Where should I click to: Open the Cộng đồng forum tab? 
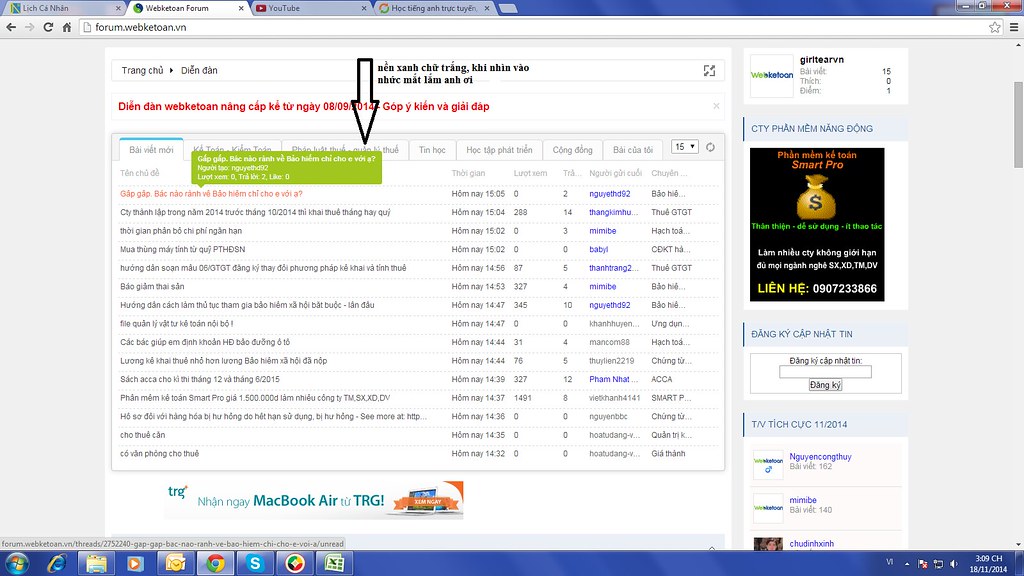coord(573,150)
